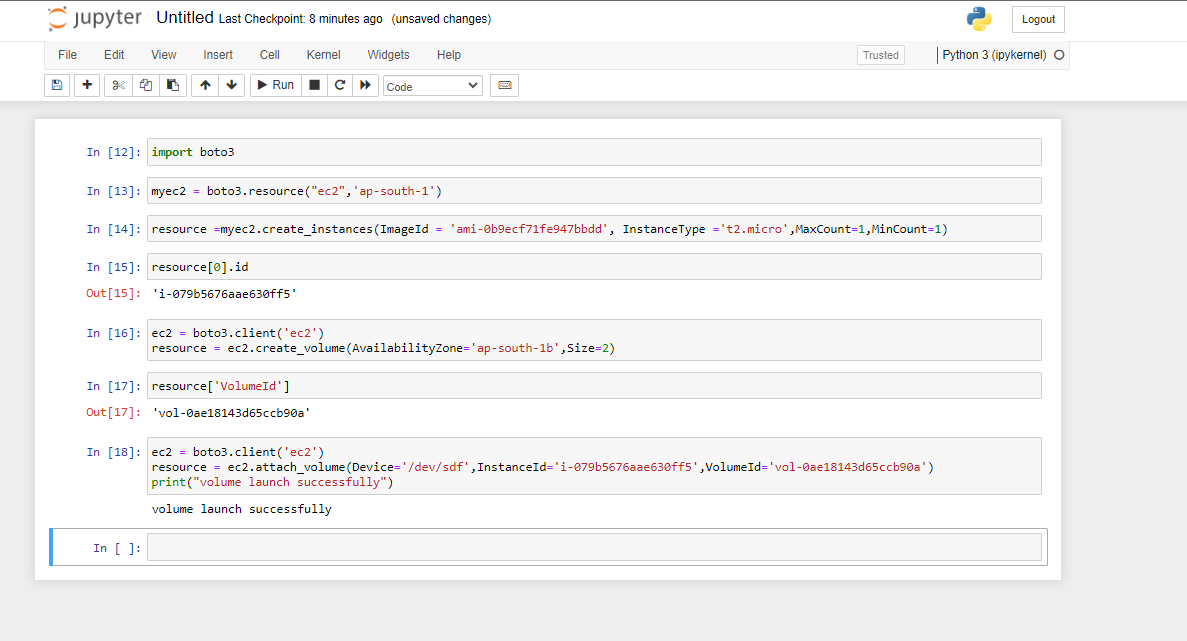The width and height of the screenshot is (1187, 641).
Task: Interrupt the kernel with the stop icon
Action: (x=312, y=85)
